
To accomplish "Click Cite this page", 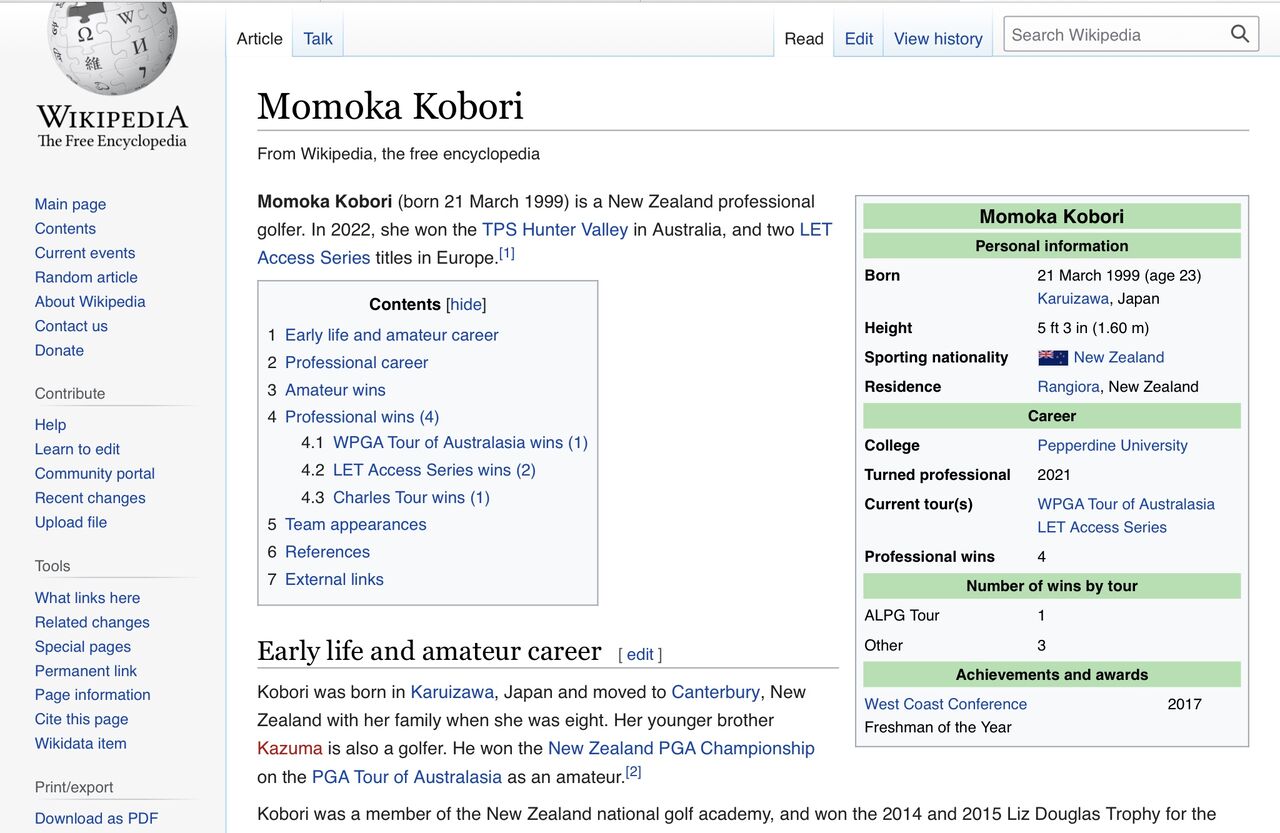I will pos(81,719).
